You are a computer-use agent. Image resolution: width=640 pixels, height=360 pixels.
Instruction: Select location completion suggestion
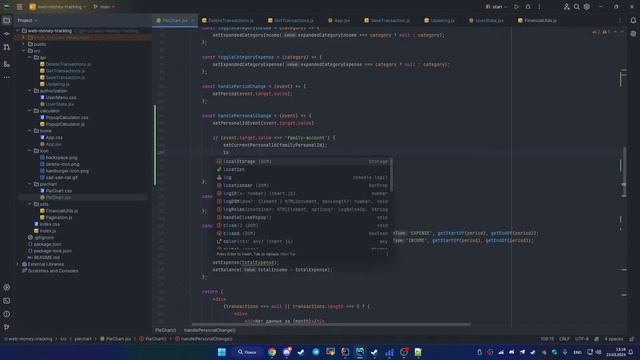pyautogui.click(x=302, y=169)
